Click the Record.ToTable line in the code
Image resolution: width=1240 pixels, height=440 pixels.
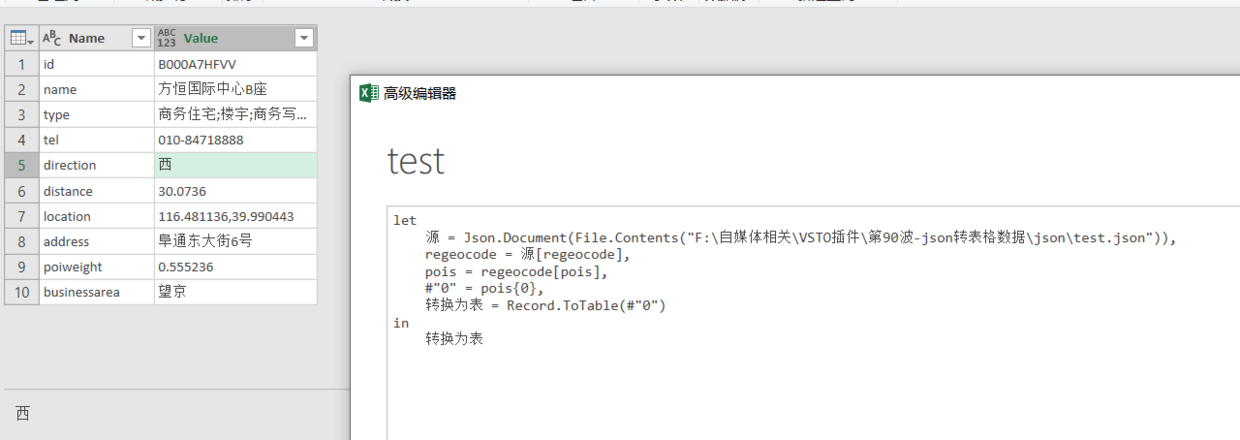[x=545, y=306]
